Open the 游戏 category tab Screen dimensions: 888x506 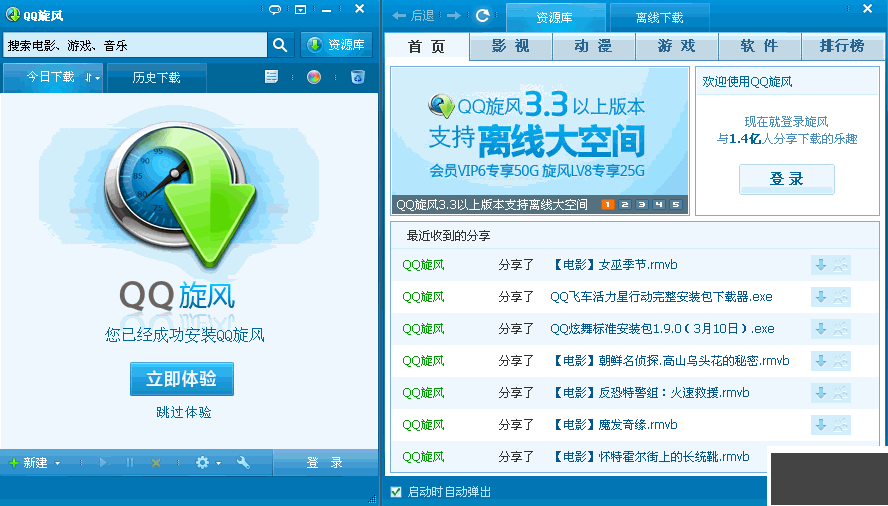click(677, 46)
